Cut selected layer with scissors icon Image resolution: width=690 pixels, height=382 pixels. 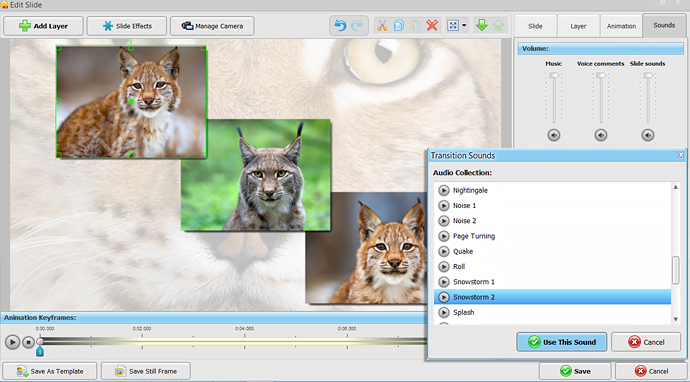point(382,26)
